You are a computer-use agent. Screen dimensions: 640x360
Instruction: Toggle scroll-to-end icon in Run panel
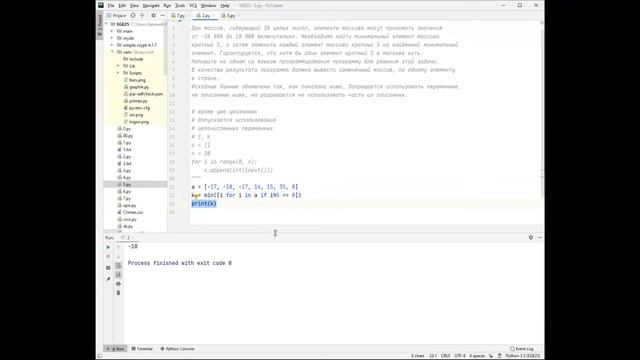click(x=118, y=275)
